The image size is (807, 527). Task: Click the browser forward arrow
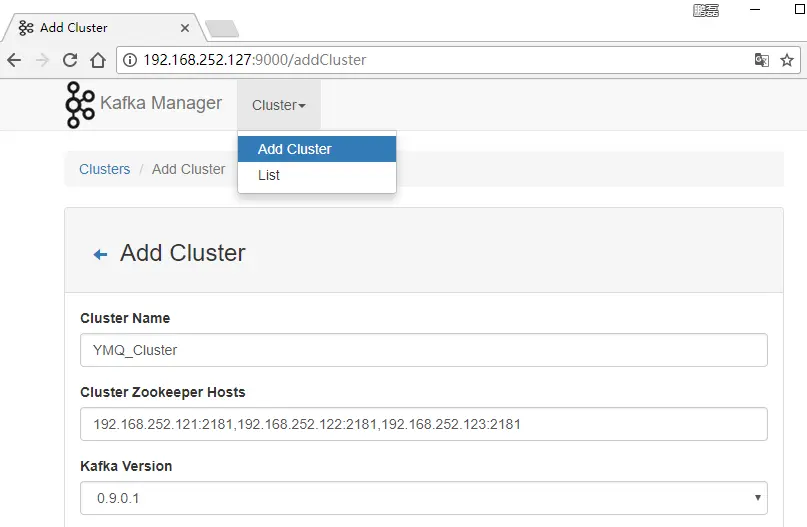pos(42,60)
